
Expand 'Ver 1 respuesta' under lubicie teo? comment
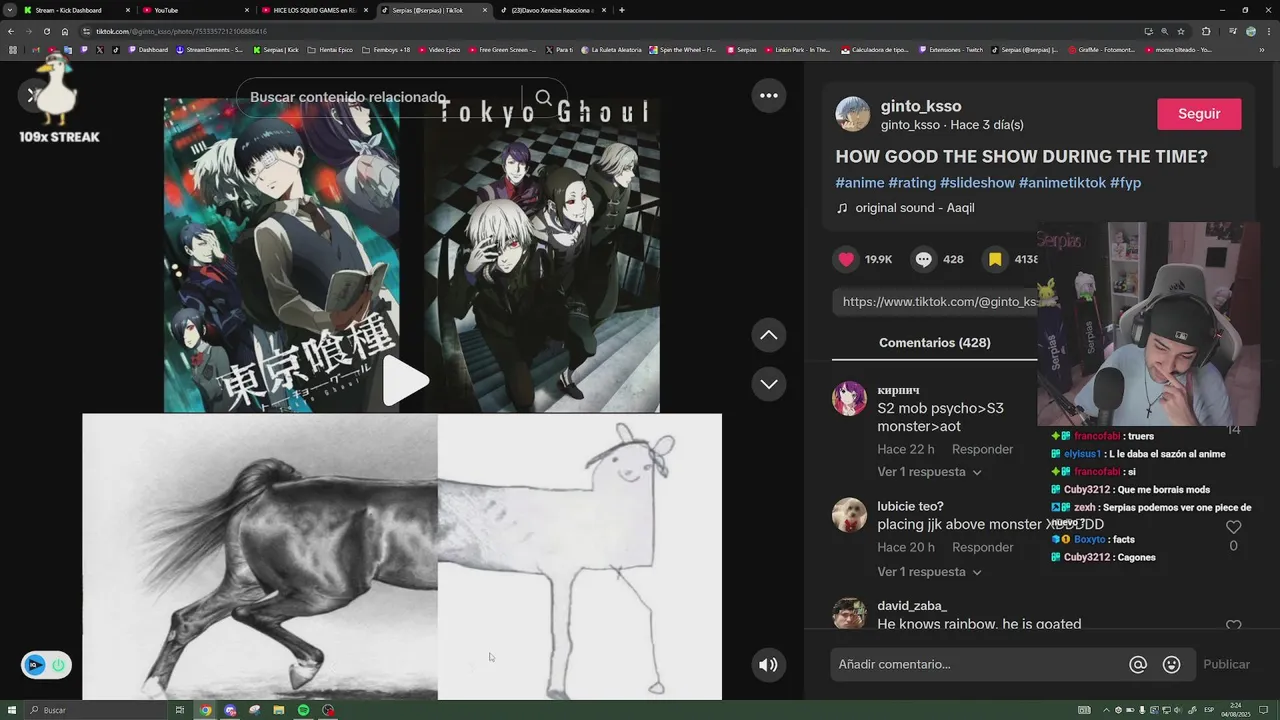click(929, 572)
